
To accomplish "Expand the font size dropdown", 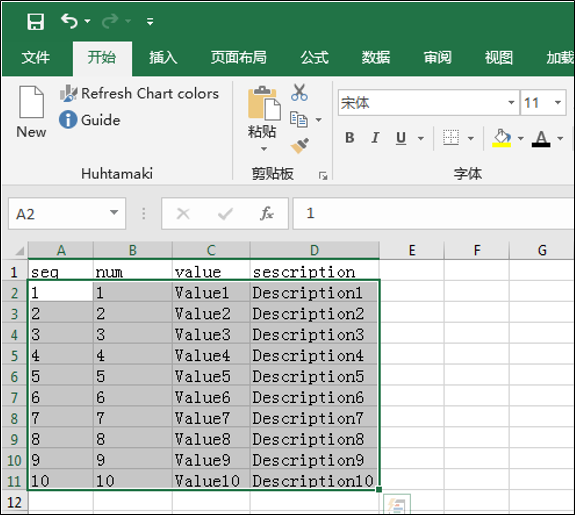I will tap(558, 103).
